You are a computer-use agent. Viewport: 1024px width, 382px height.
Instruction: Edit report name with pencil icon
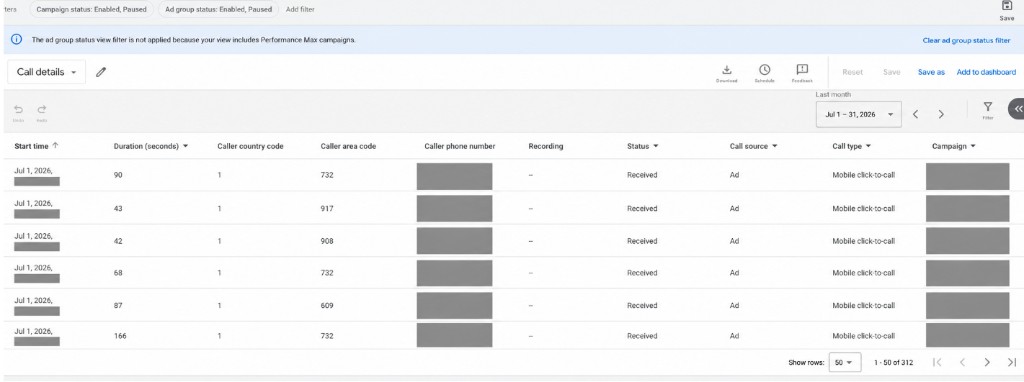pos(101,72)
